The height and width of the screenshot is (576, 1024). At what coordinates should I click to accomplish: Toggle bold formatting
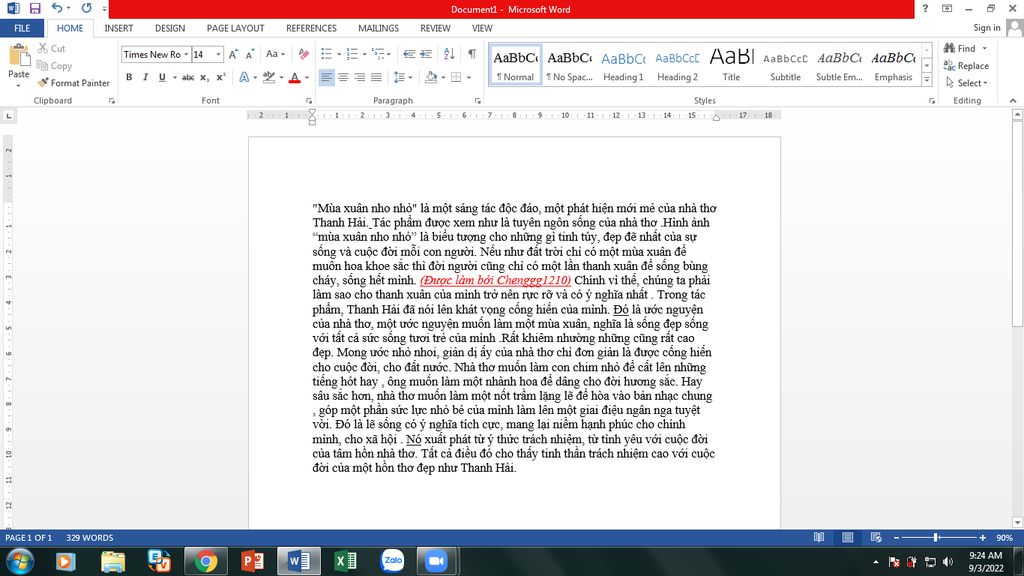(129, 77)
